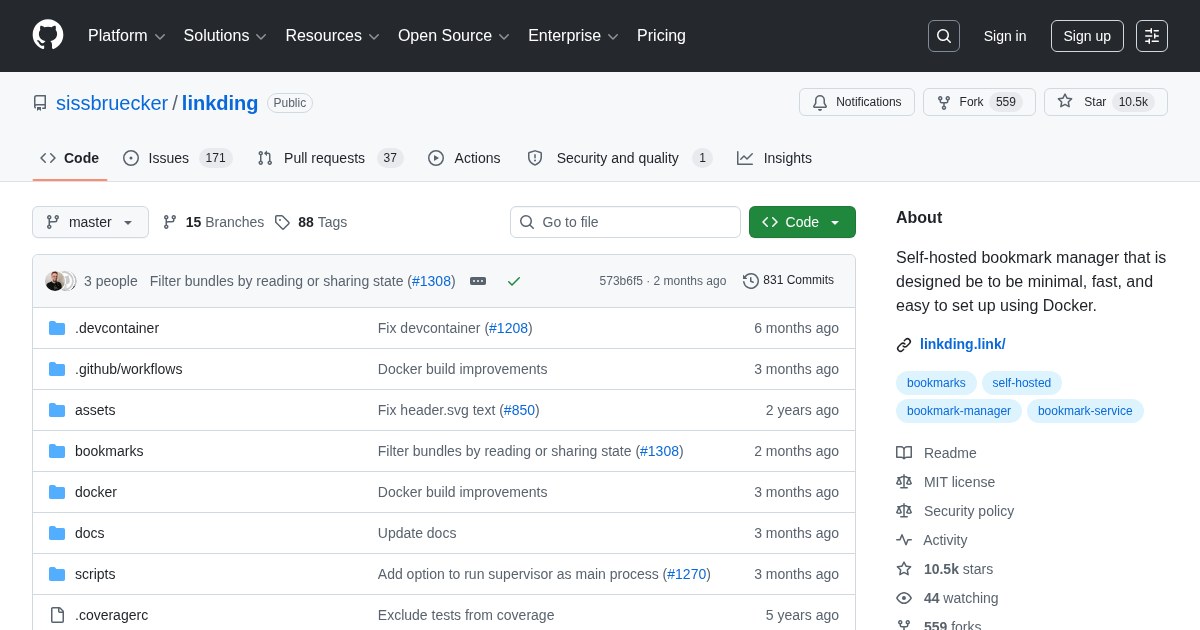Screen dimensions: 1200x630
Task: Click the repository icon beside sissbruecker
Action: pos(40,103)
